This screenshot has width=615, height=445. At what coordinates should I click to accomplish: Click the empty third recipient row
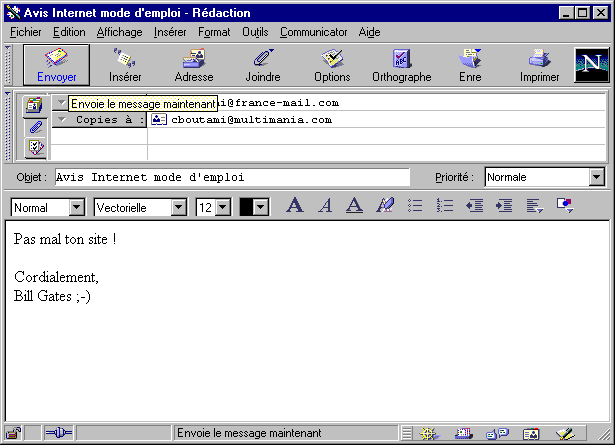(329, 136)
